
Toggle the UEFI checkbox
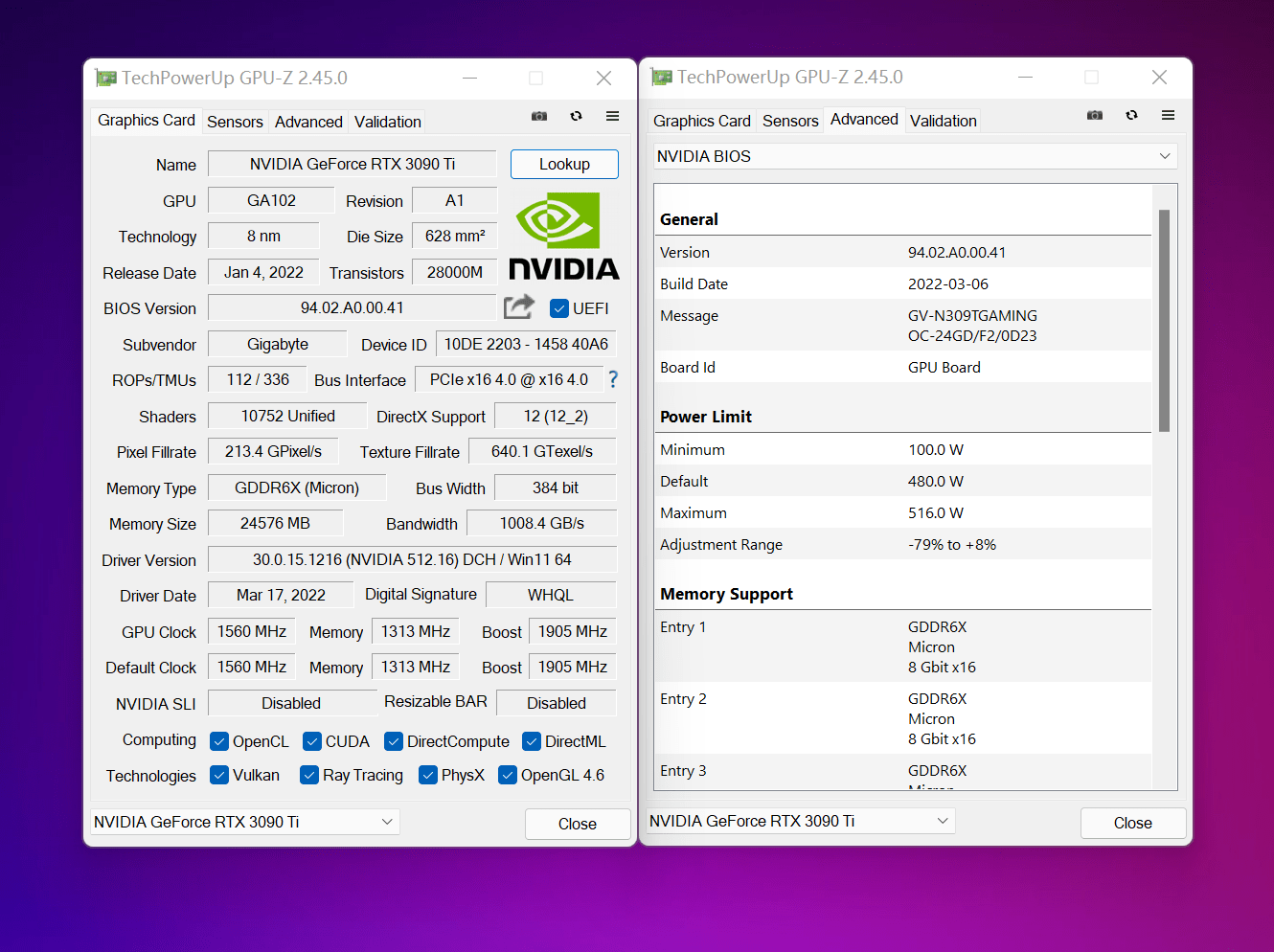pos(559,308)
